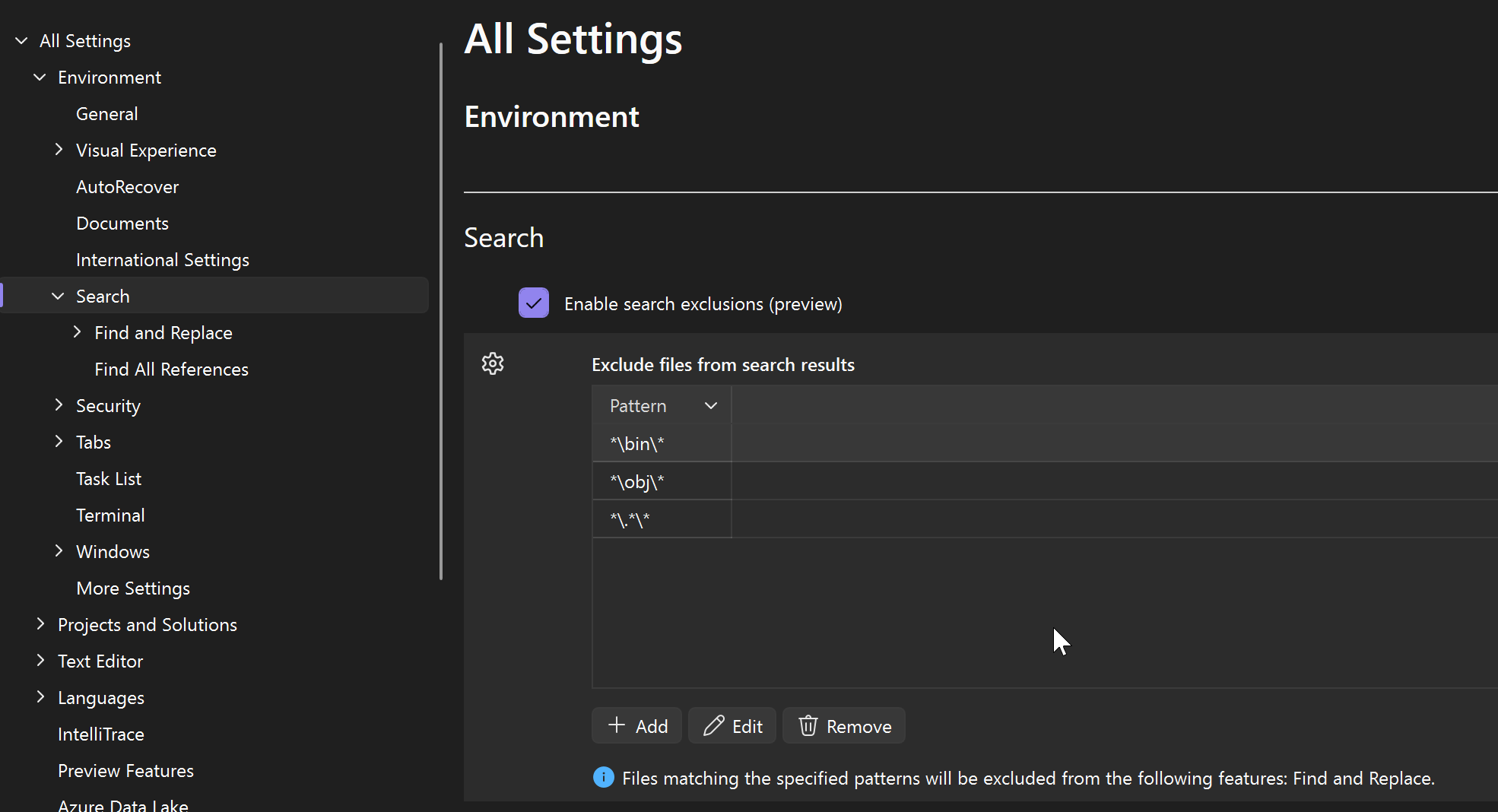Click the trash icon on the Remove button

click(x=808, y=726)
